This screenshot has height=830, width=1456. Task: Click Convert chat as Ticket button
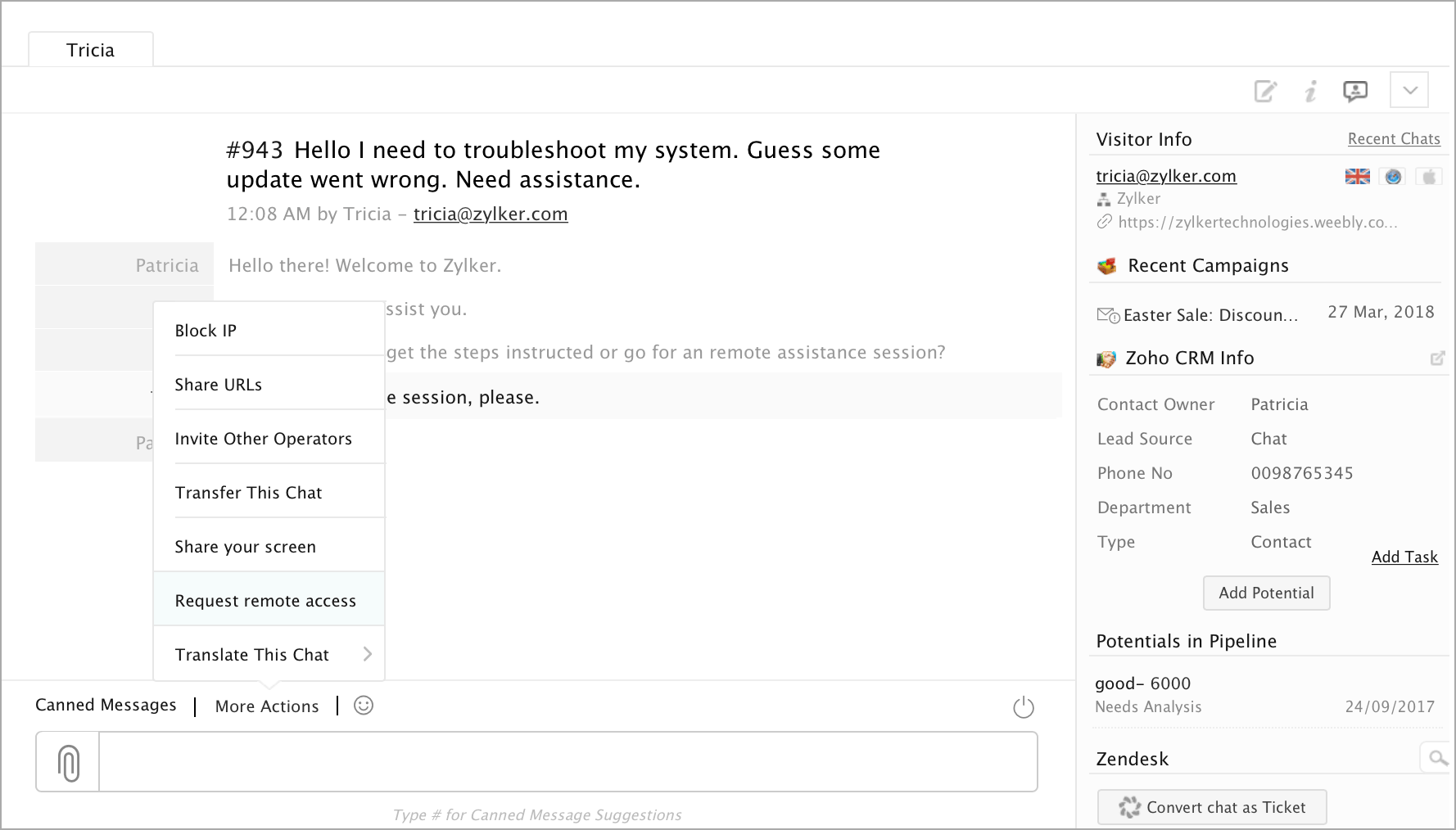pos(1212,807)
